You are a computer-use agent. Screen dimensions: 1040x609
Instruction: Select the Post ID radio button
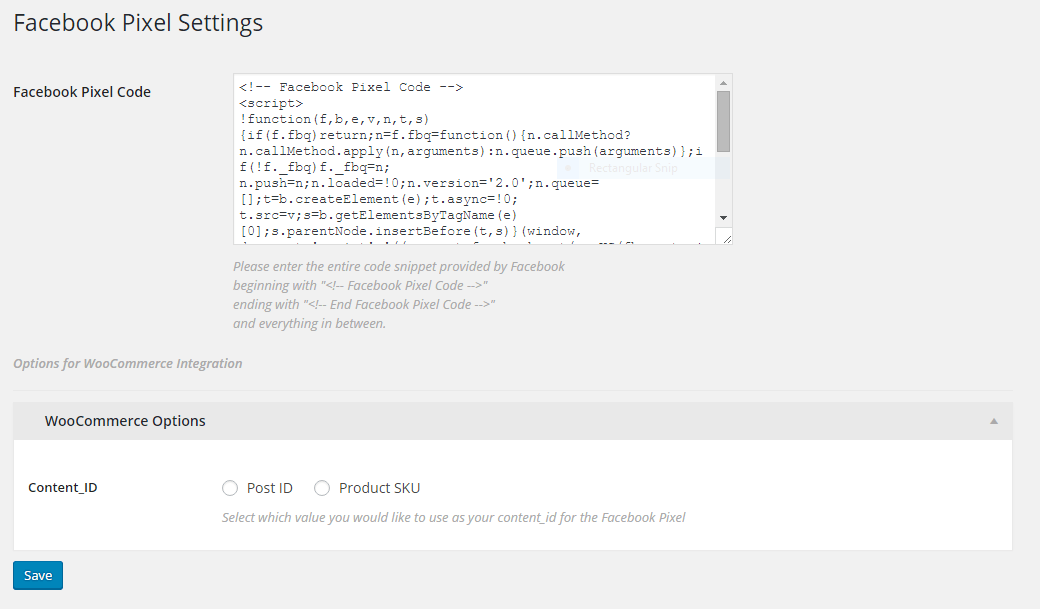[x=230, y=488]
